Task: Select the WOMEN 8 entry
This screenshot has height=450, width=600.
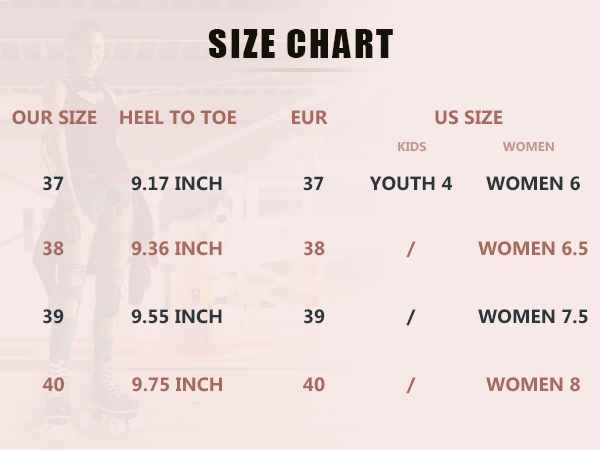Action: (x=533, y=385)
